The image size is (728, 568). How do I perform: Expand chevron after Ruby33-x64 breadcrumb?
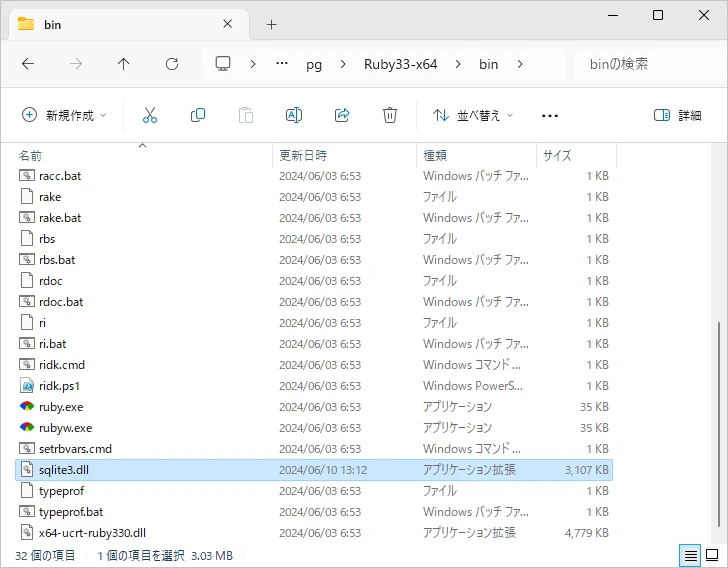[458, 64]
